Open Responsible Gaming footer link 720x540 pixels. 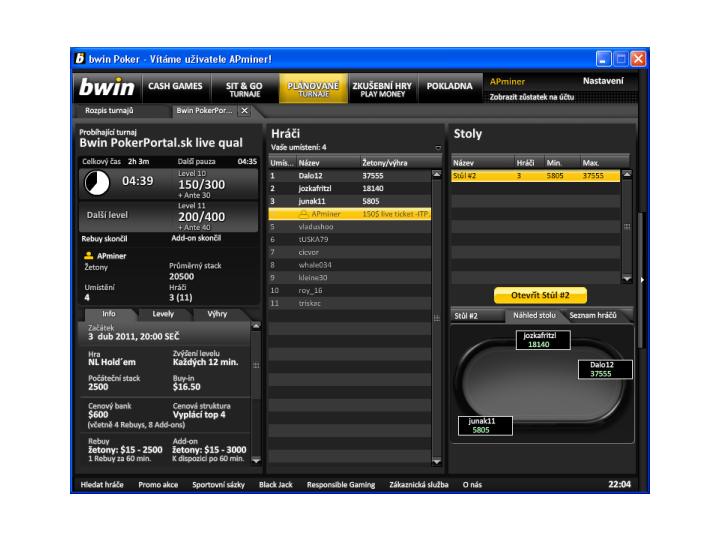coord(341,485)
